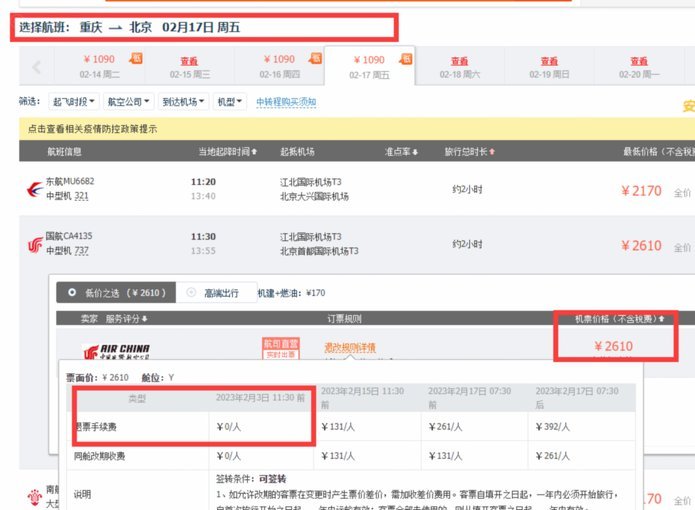Click the 同舱改期收费 row label

point(99,456)
